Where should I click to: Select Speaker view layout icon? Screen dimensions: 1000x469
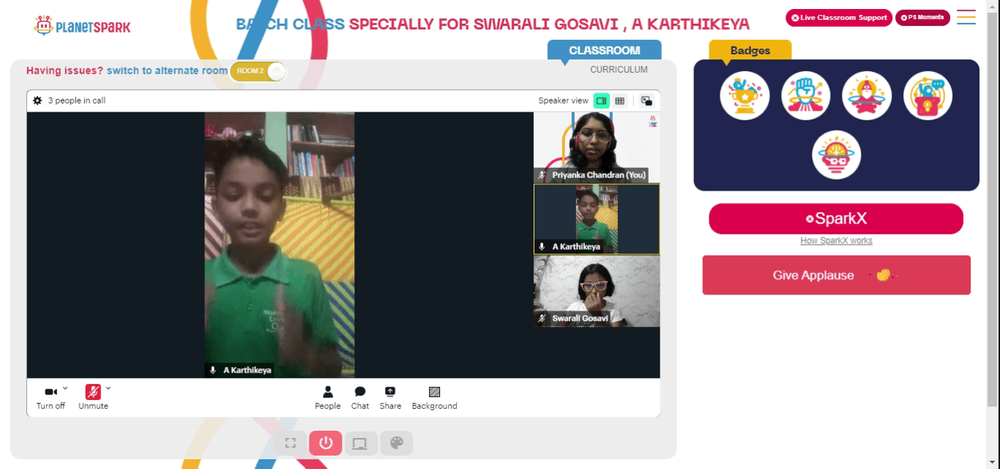point(601,101)
